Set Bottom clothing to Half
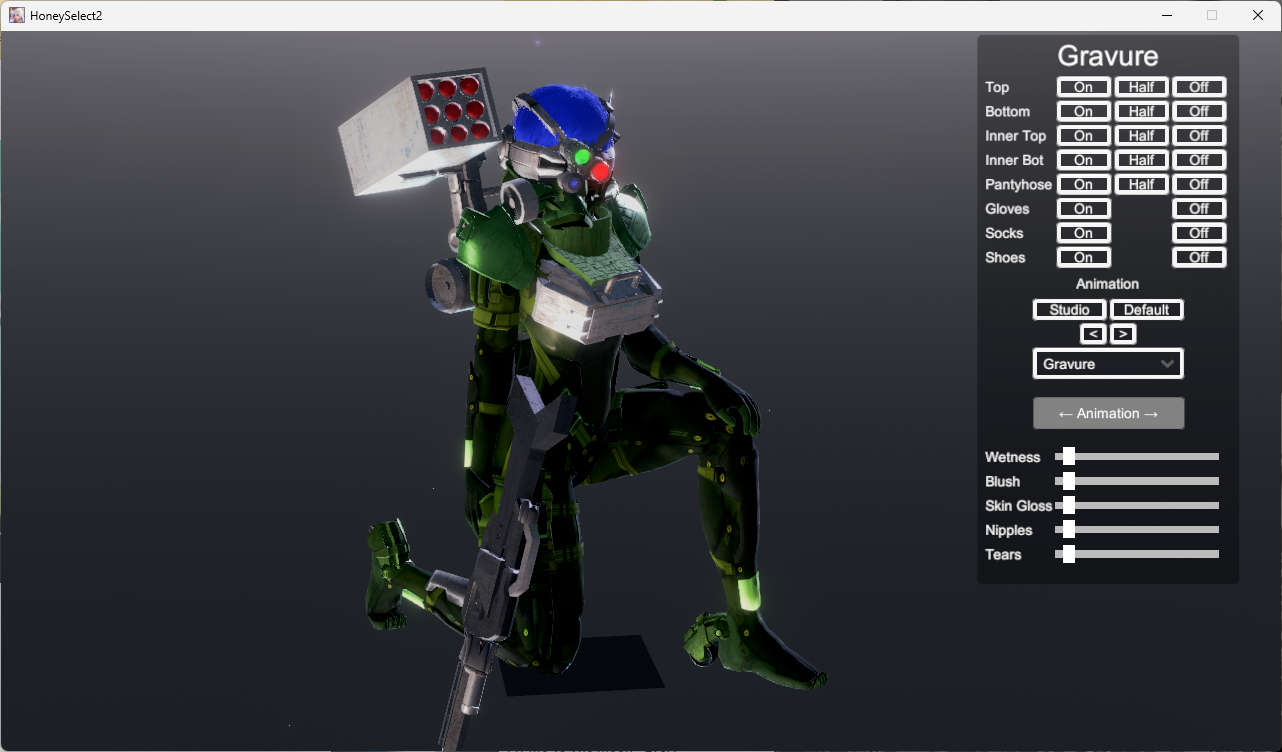The height and width of the screenshot is (752, 1282). pyautogui.click(x=1142, y=111)
